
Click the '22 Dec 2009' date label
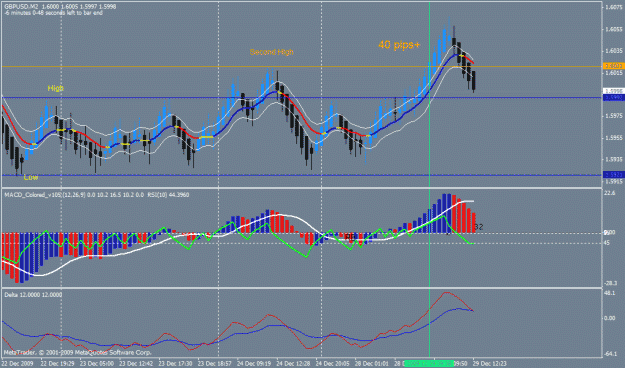(17, 364)
